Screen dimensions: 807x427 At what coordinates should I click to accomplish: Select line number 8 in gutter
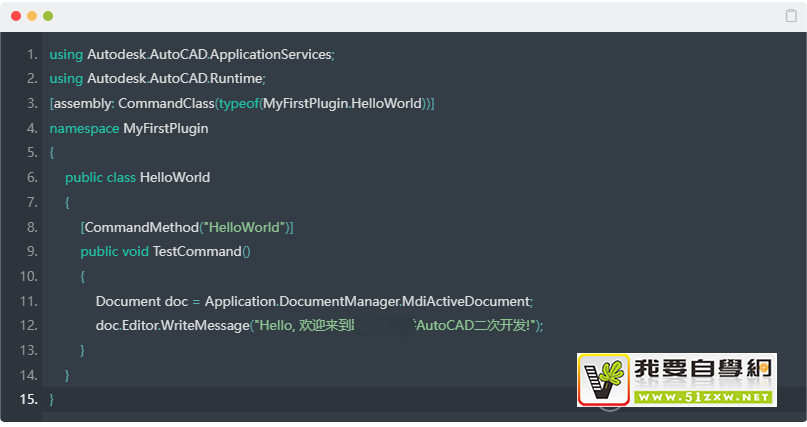(33, 227)
